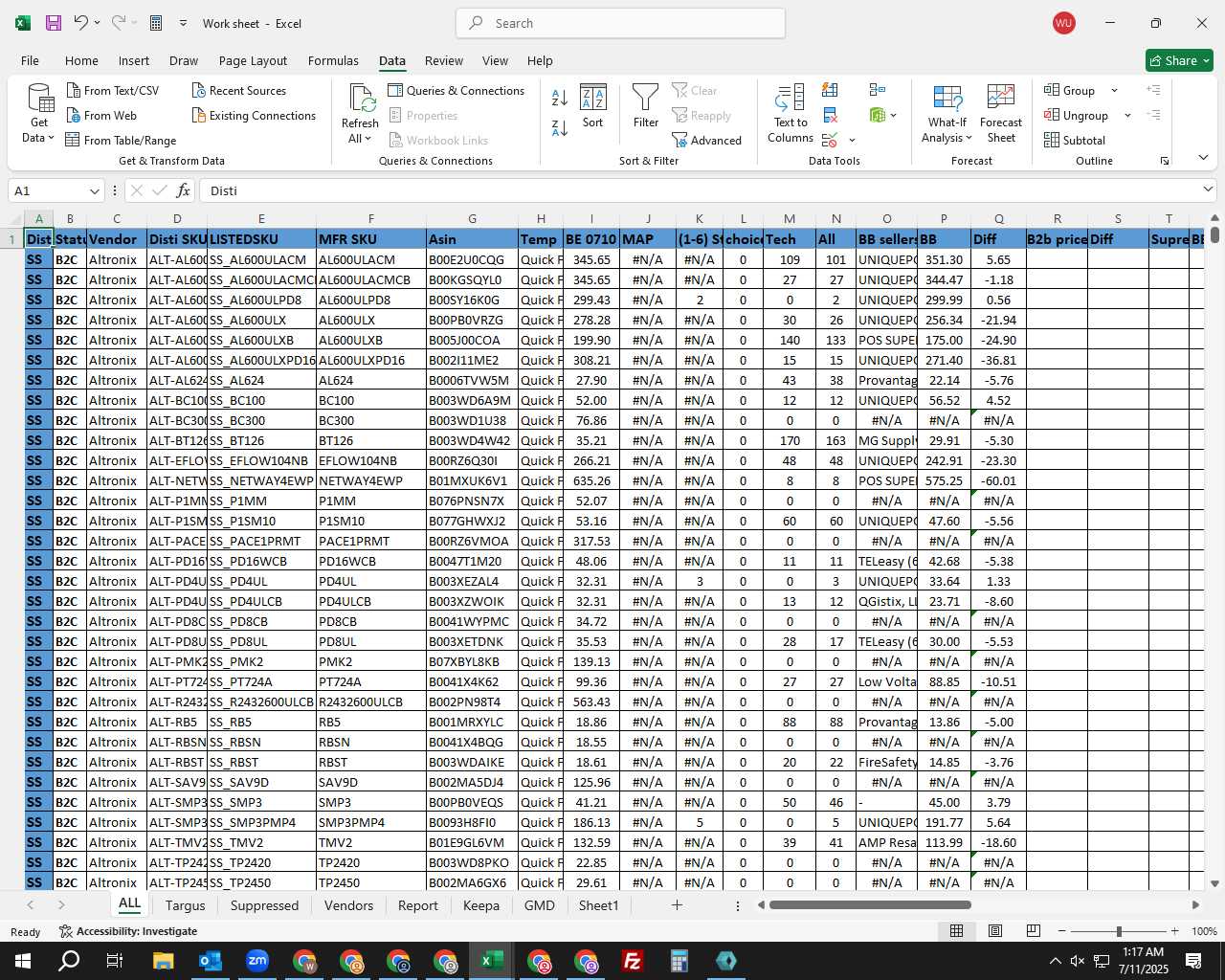Click the Insert Function fx button
The image size is (1225, 980).
coord(183,190)
